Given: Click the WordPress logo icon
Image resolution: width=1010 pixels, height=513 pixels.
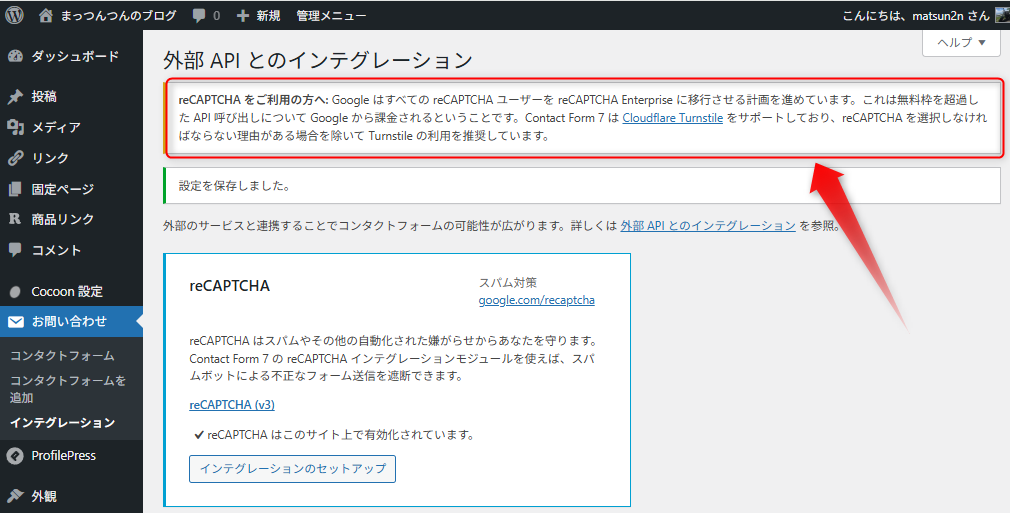Looking at the screenshot, I should pos(15,15).
